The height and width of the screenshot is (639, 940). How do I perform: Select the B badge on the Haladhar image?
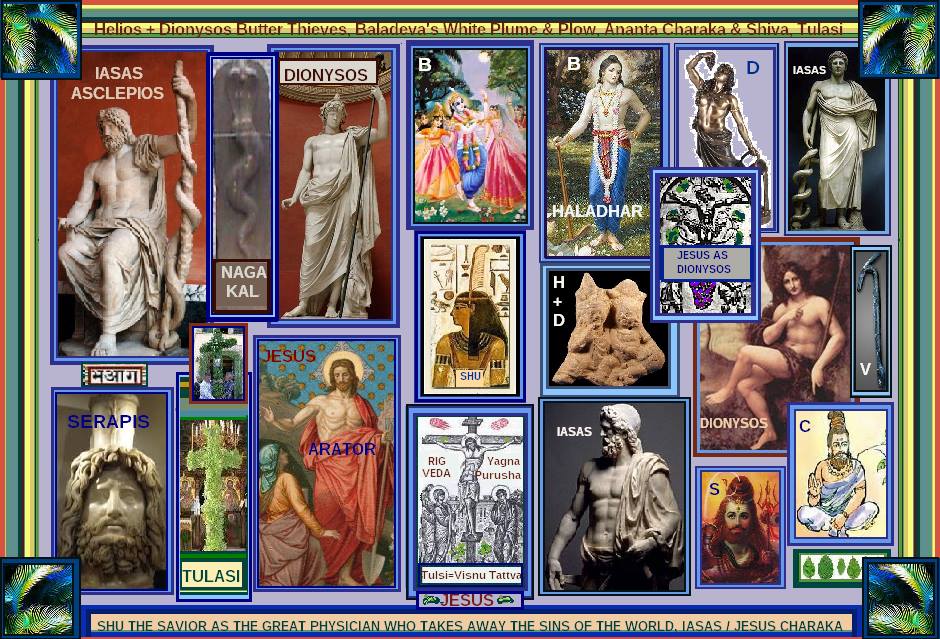point(572,63)
